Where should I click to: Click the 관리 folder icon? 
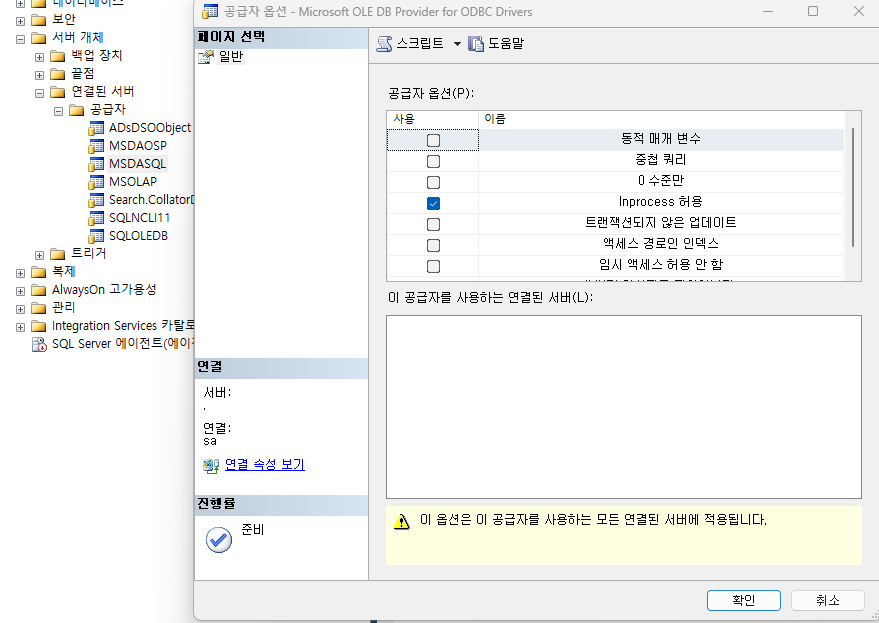coord(39,308)
